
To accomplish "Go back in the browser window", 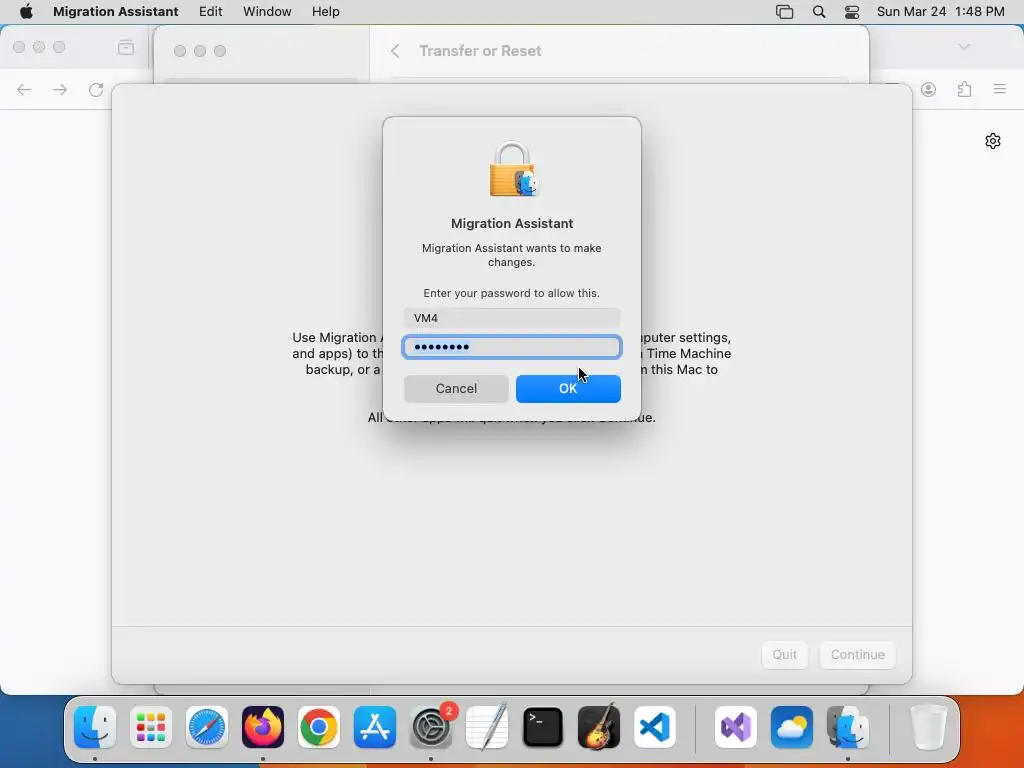I will (24, 89).
